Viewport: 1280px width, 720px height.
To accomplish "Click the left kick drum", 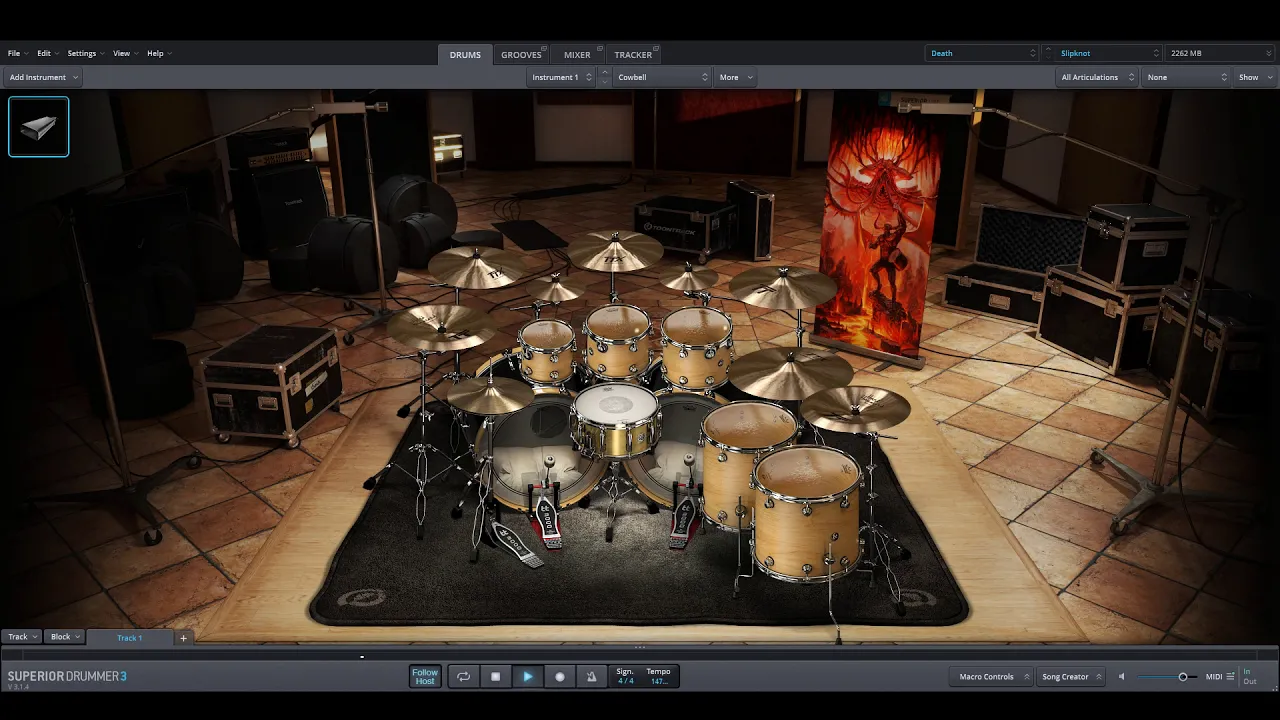I will [x=542, y=452].
